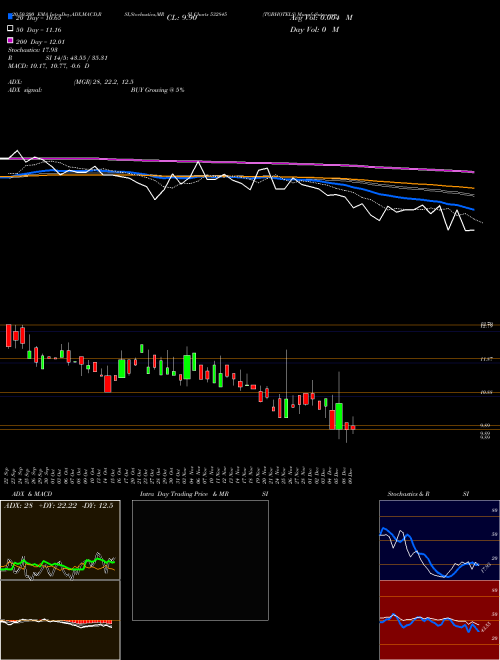Click the 10.88 price level label

(487, 392)
